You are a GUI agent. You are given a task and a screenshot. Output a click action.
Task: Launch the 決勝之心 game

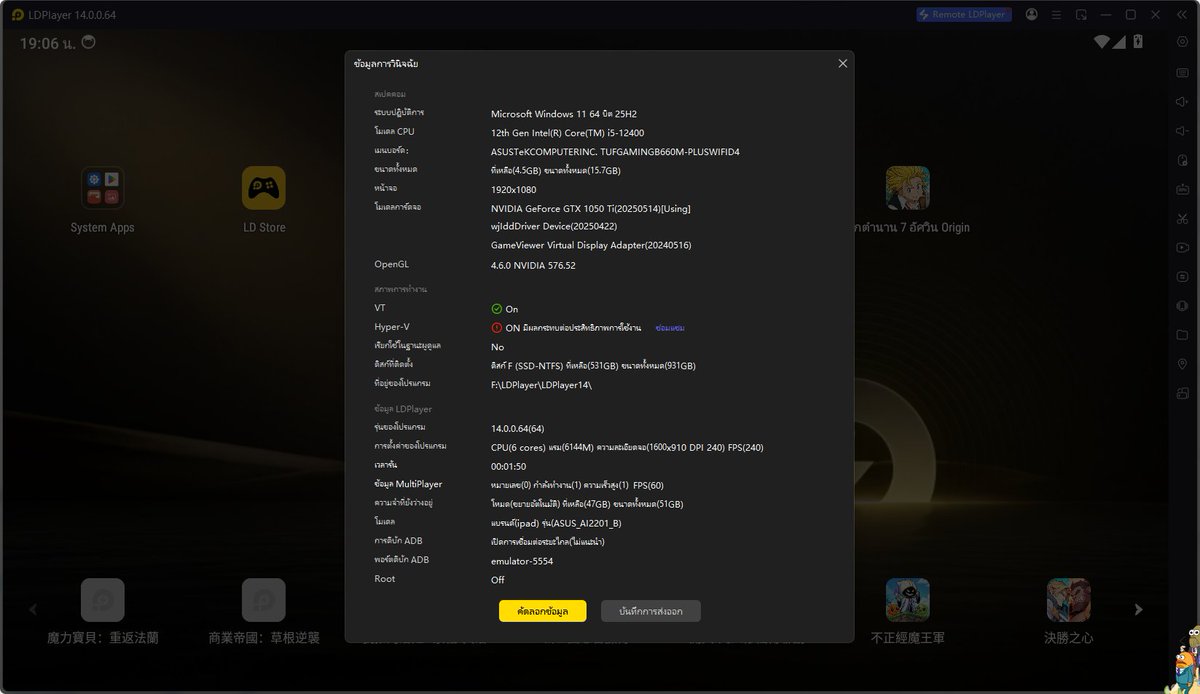(x=1068, y=601)
